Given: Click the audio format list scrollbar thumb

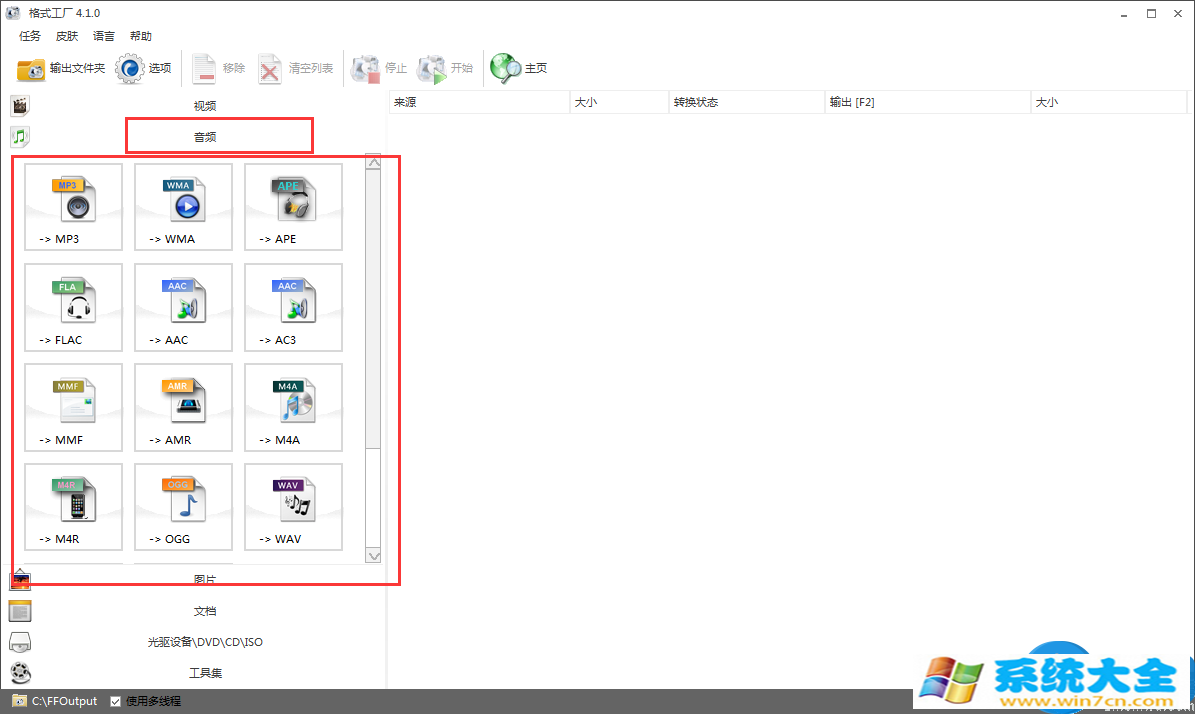Looking at the screenshot, I should (373, 309).
